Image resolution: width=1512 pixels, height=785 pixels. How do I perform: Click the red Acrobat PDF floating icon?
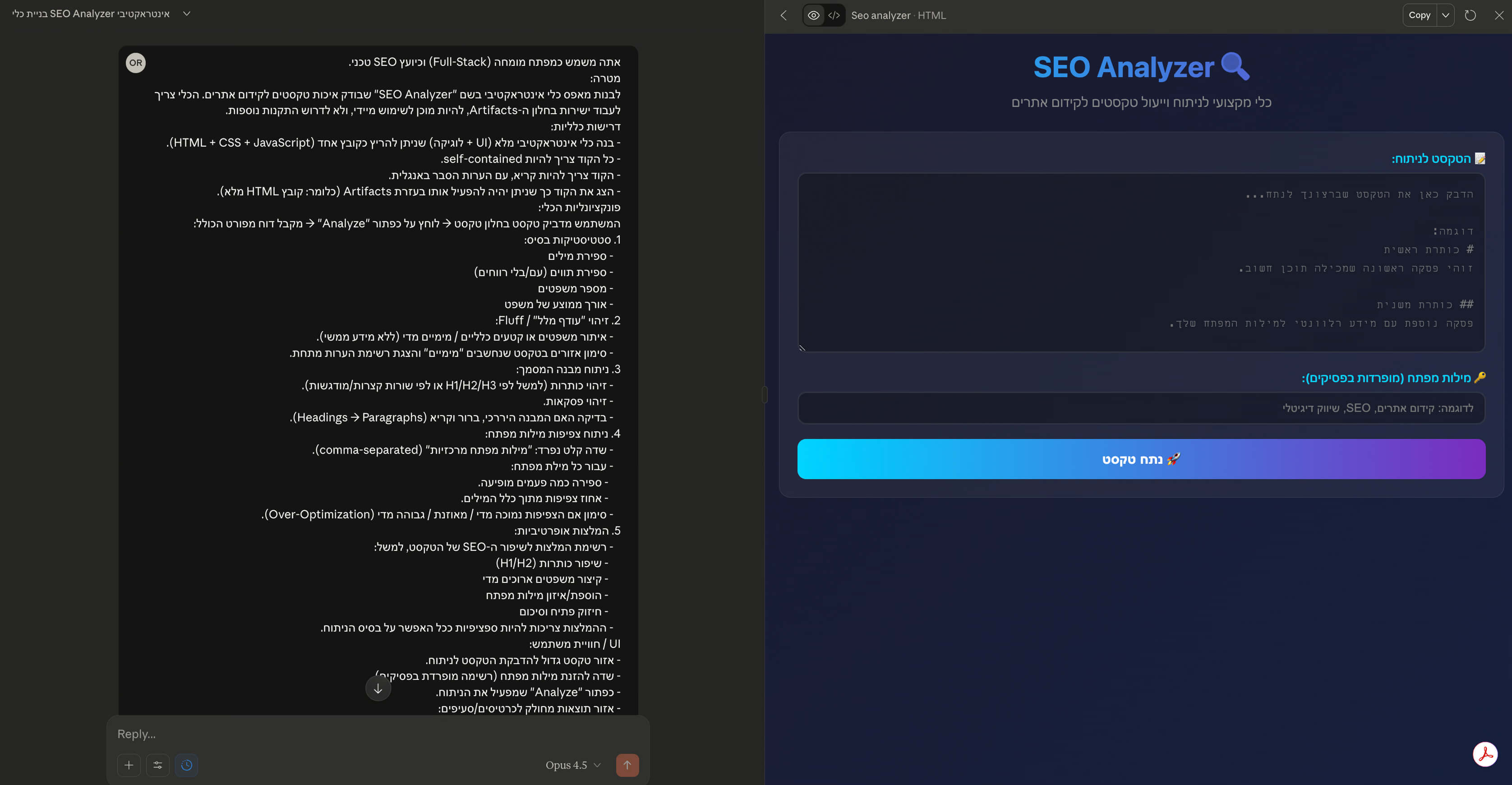point(1485,754)
